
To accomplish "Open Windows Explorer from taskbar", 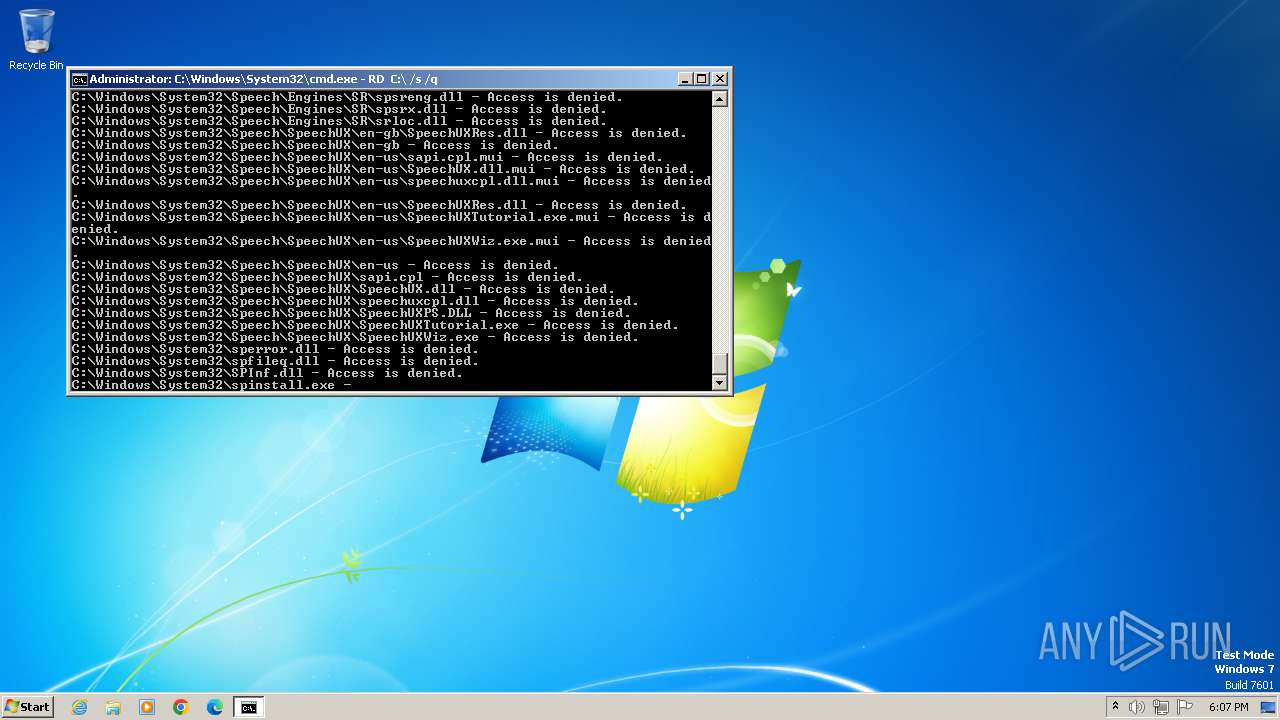I will tap(113, 707).
